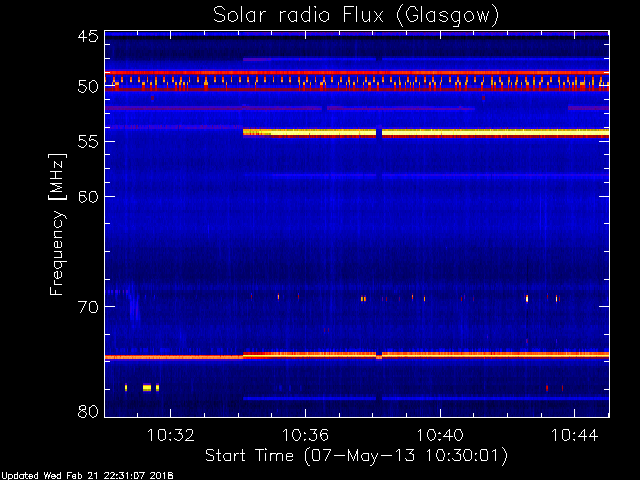
Task: Click the 'Updated Wed Feb 21 22:31:07 2018' timestamp
Action: (87, 476)
